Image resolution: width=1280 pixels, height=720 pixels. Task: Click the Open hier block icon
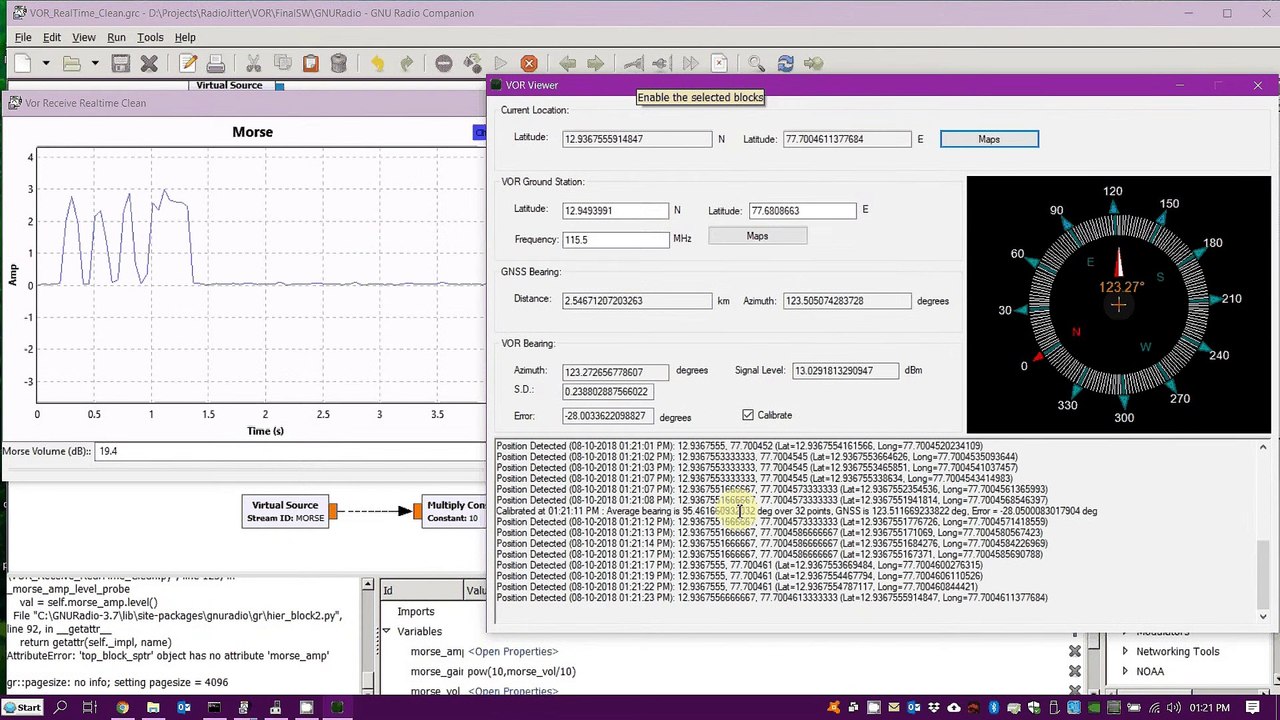(x=813, y=63)
